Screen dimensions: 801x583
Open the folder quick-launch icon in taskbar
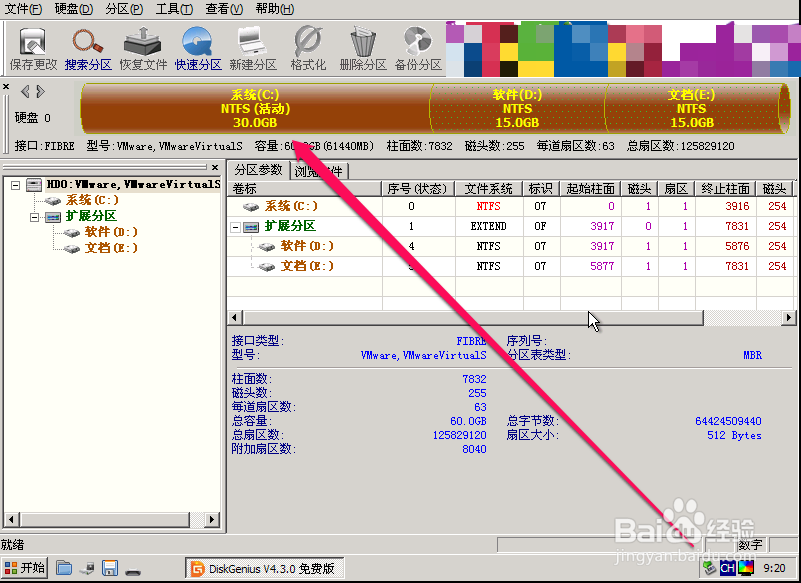tap(64, 568)
